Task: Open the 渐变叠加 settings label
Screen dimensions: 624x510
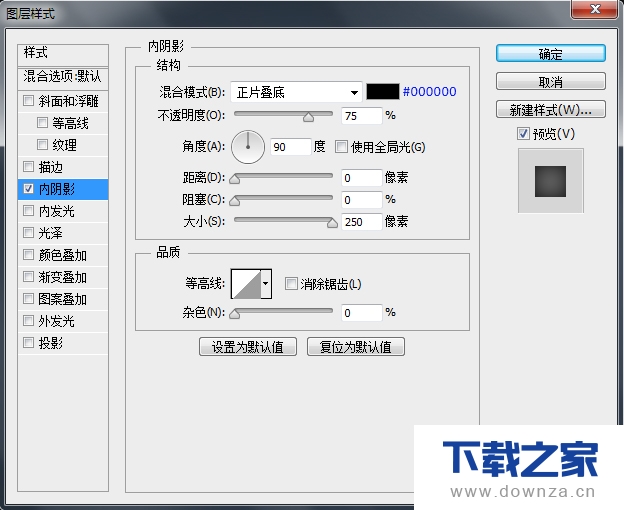Action: tap(62, 277)
